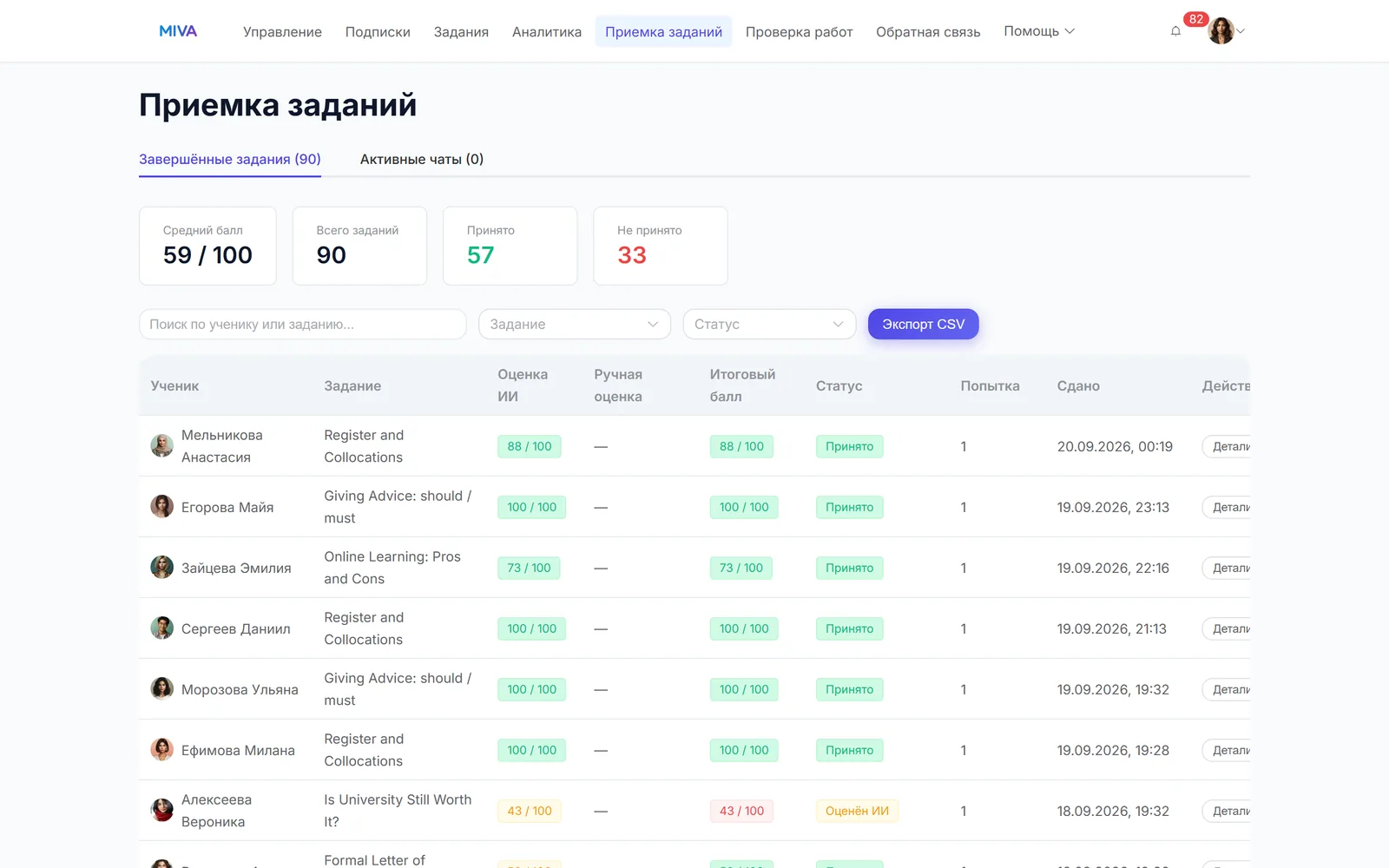This screenshot has height=868, width=1389.
Task: Open details for Мельникова Анастасия's row
Action: pyautogui.click(x=1226, y=446)
